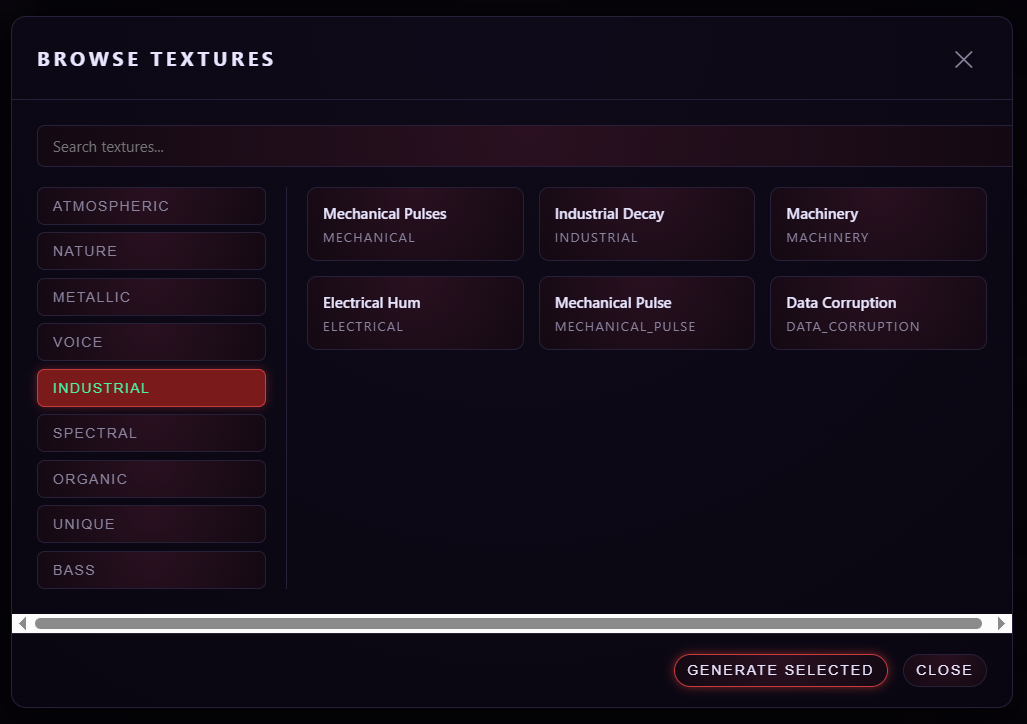Click the Generate Selected button
Viewport: 1027px width, 724px height.
click(x=781, y=670)
